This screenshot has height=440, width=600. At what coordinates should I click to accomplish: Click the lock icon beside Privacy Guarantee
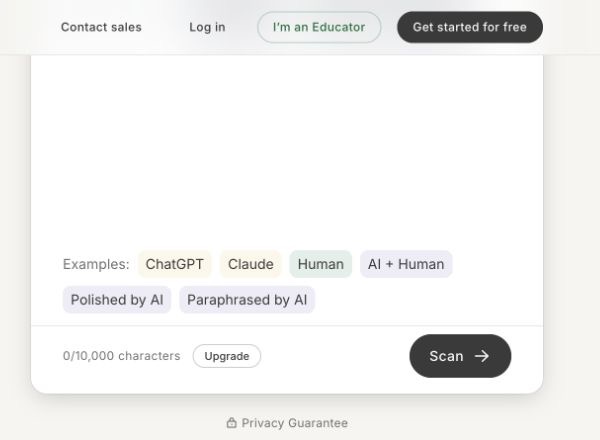pyautogui.click(x=232, y=423)
